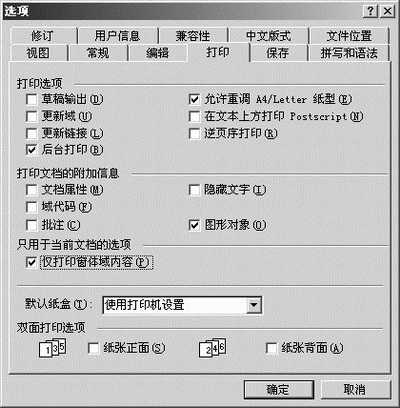400x408 pixels.
Task: Toggle 仅打印窗体域内容 checkbox
Action: pyautogui.click(x=32, y=262)
